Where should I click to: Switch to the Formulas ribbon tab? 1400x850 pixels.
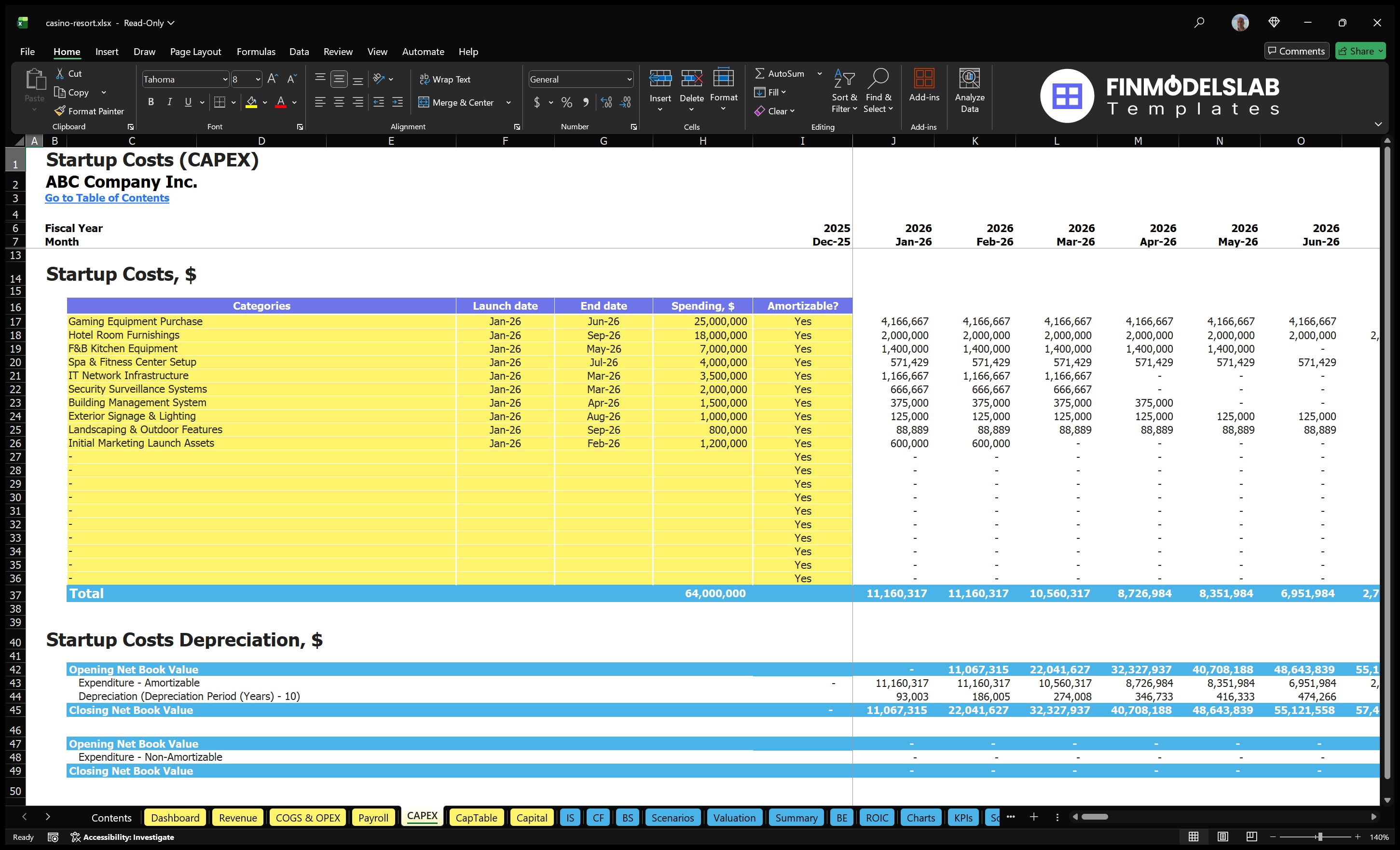(x=256, y=51)
